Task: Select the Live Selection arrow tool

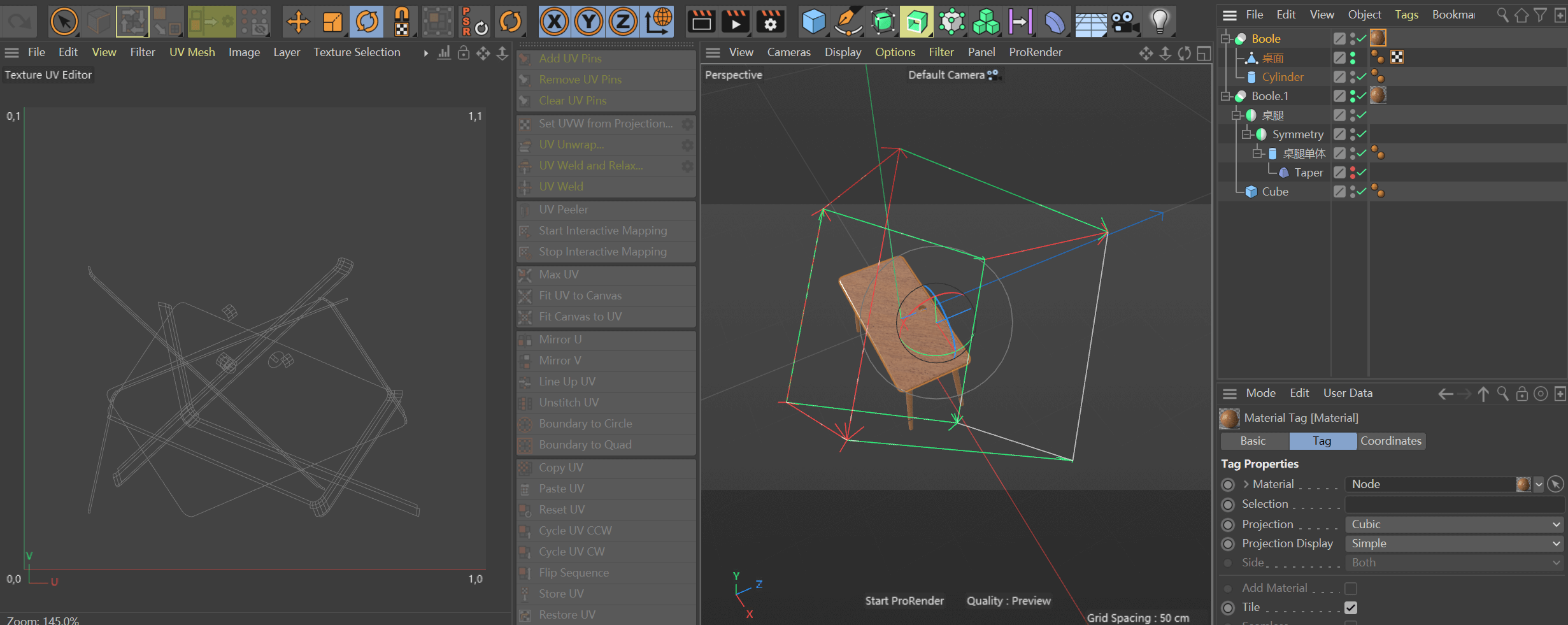Action: 64,22
